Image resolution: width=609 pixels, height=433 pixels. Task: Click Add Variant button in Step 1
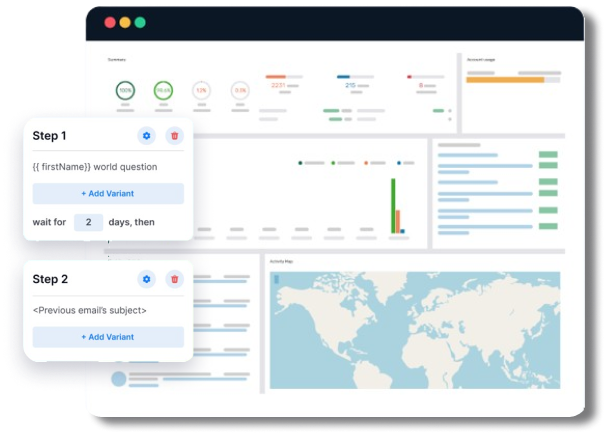pyautogui.click(x=108, y=193)
